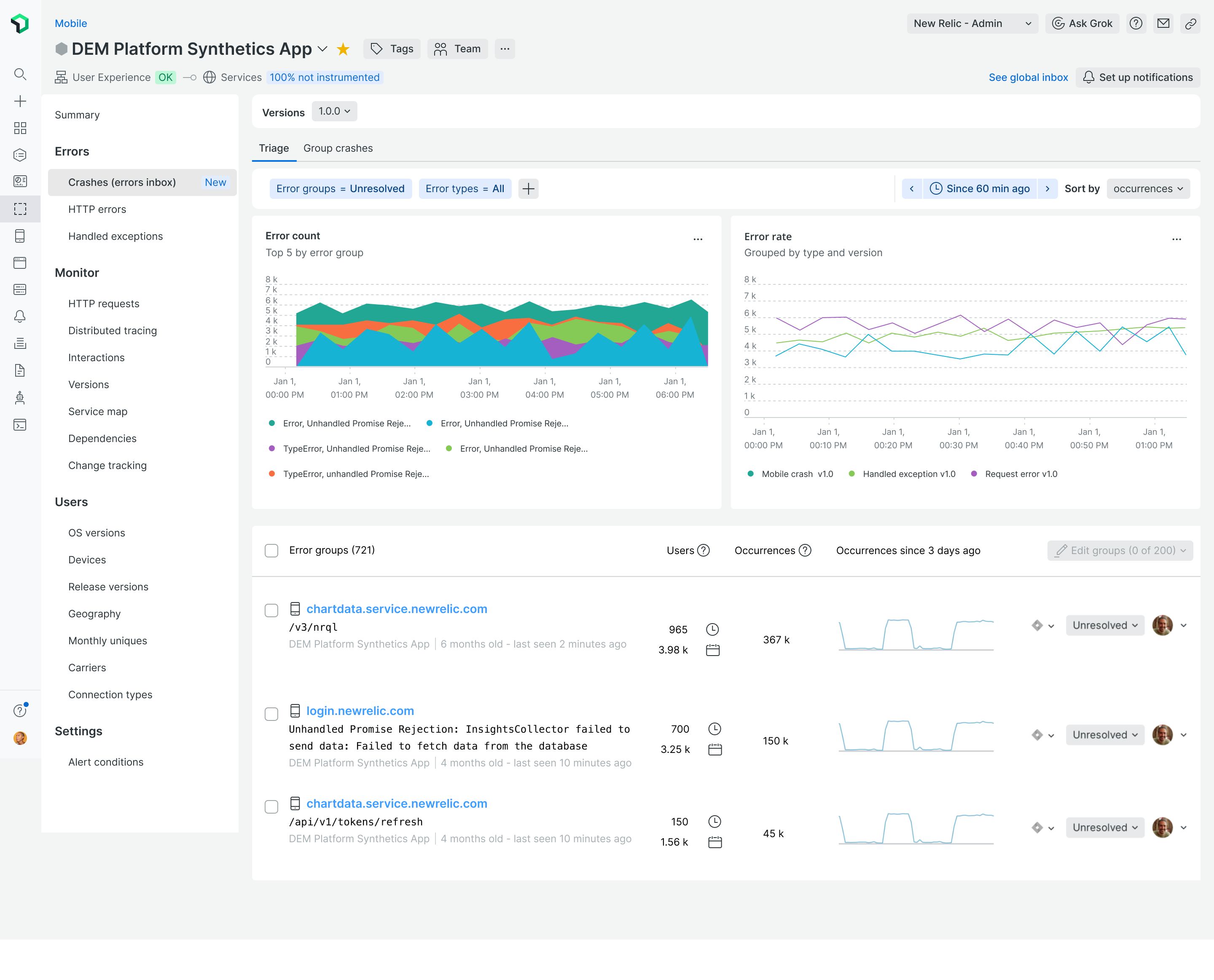Viewport: 1214px width, 980px height.
Task: Click calendar icon in /v3/nrql row
Action: [x=713, y=650]
